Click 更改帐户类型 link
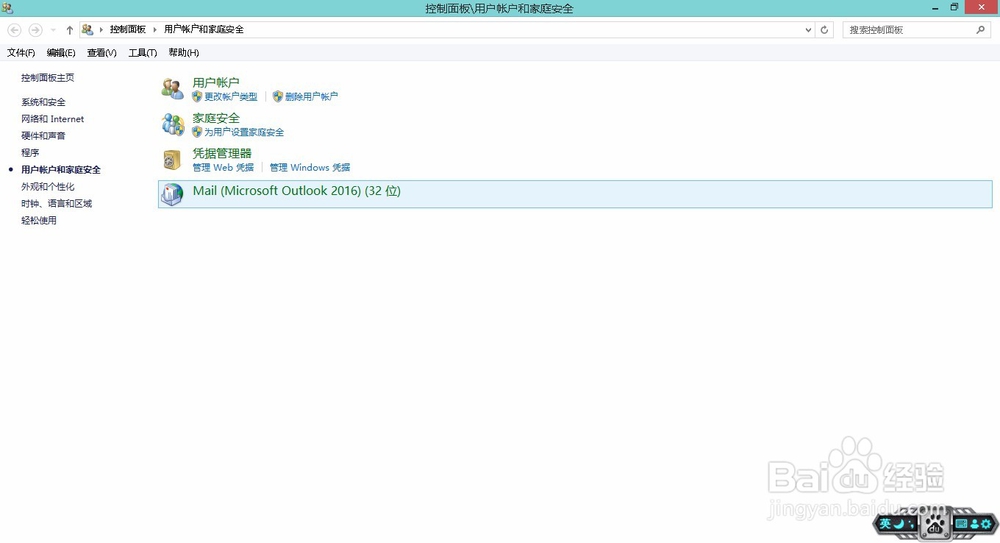 coord(231,96)
